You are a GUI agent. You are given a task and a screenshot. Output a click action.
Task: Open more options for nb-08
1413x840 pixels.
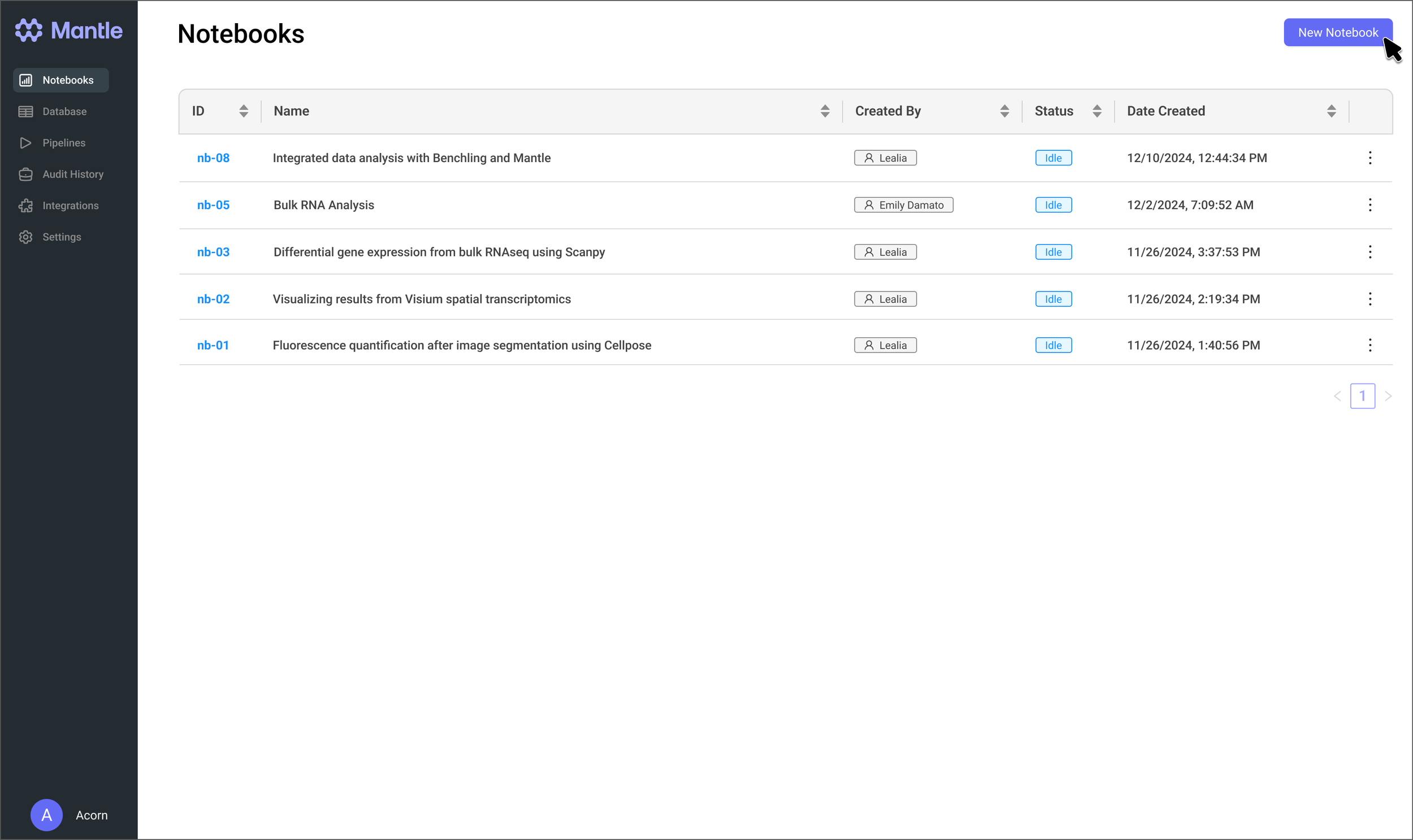click(x=1369, y=158)
